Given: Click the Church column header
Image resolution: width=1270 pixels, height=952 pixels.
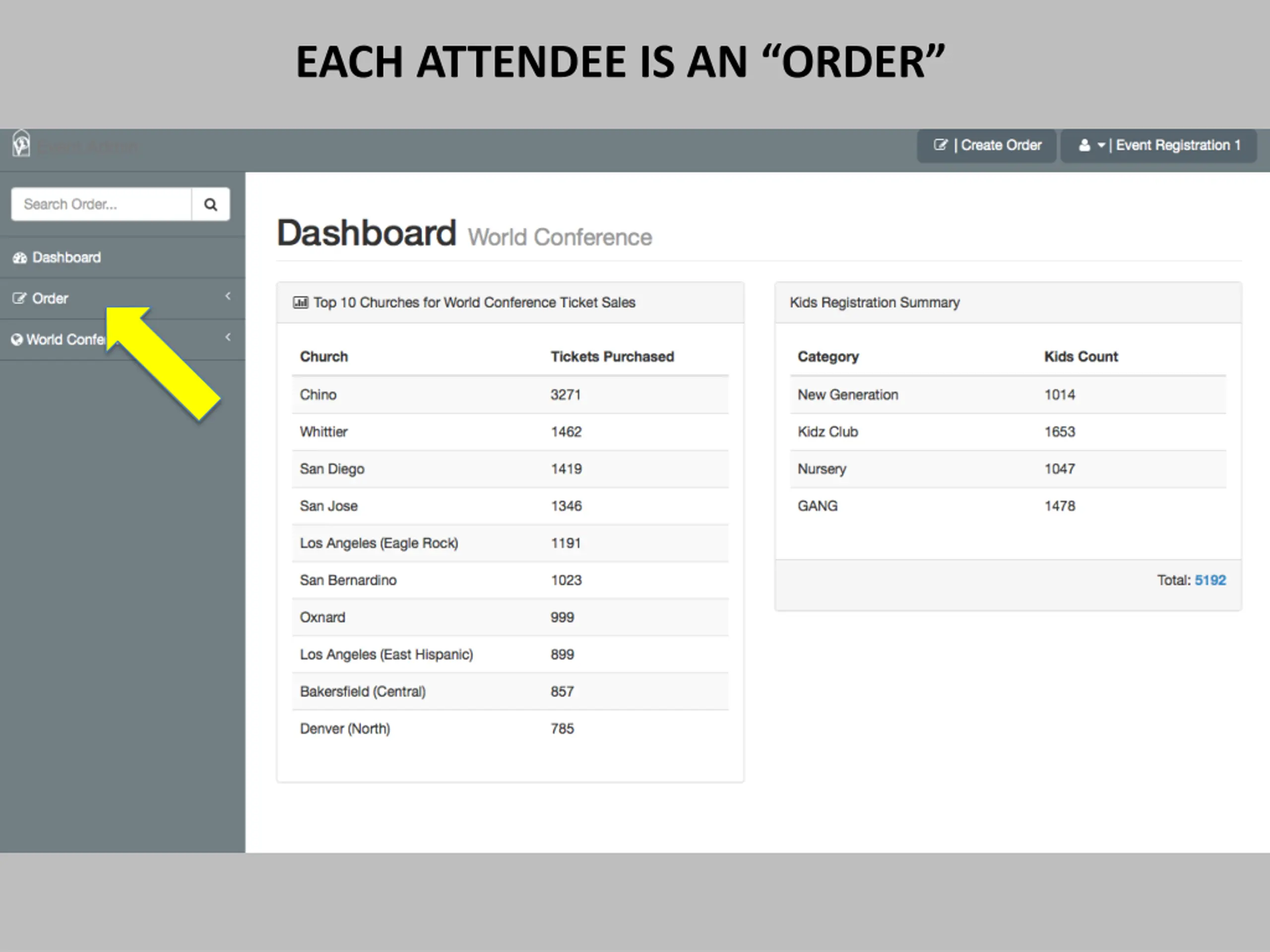Looking at the screenshot, I should click(324, 357).
